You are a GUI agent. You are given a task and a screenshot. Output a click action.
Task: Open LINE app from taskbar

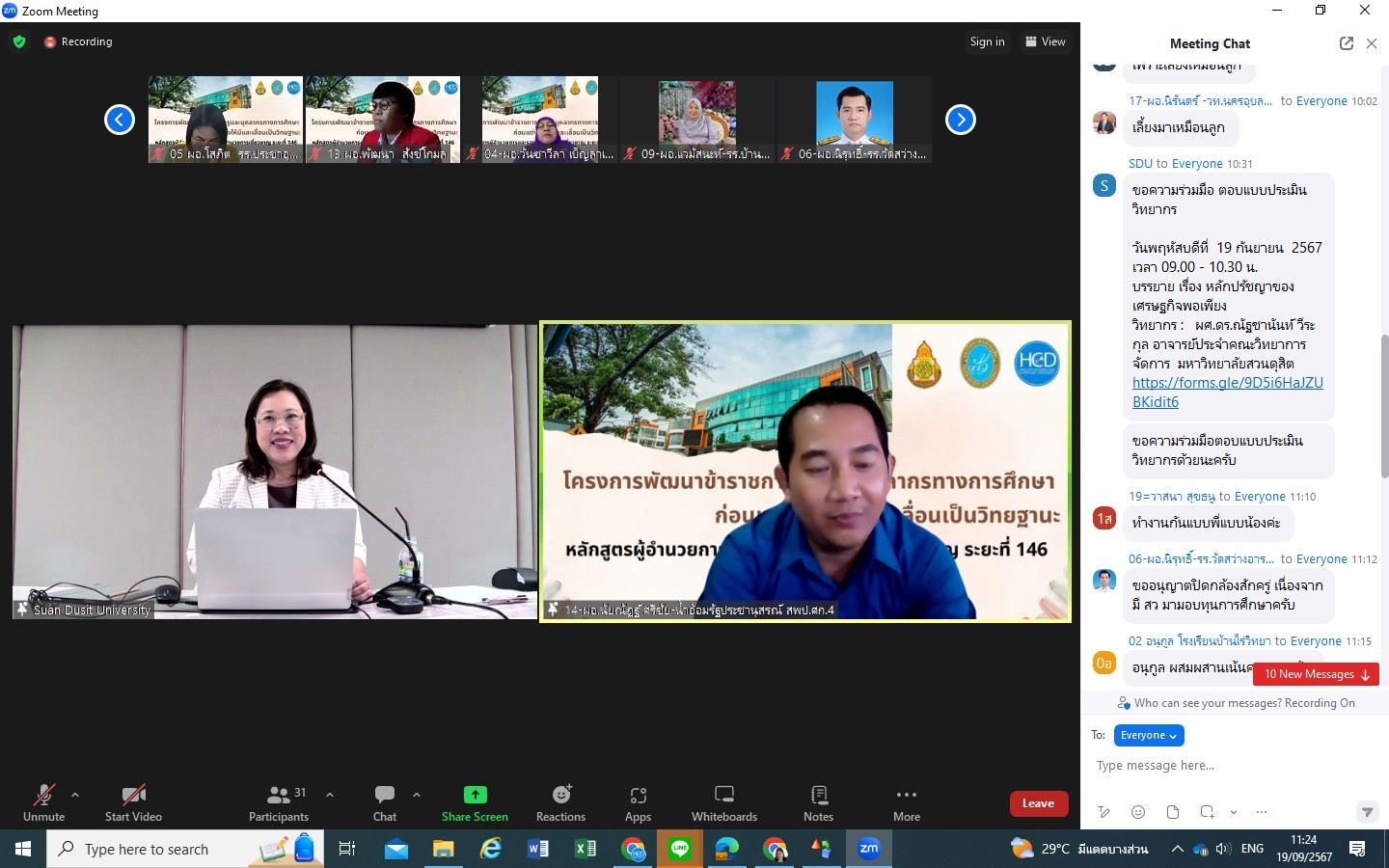coord(680,849)
